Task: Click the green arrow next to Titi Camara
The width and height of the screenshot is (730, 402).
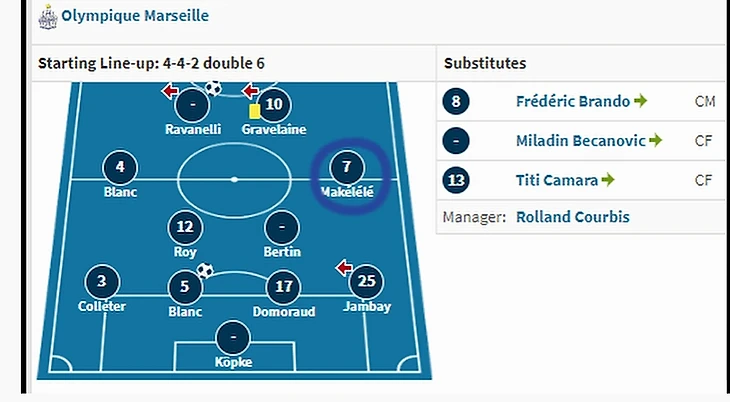Action: pos(608,181)
